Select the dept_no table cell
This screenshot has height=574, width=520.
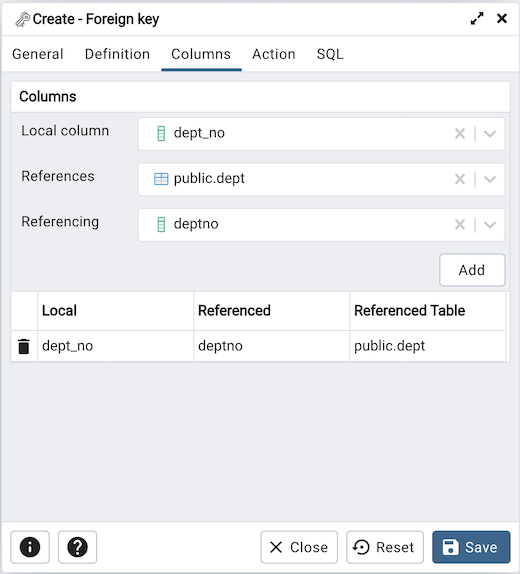(x=115, y=346)
